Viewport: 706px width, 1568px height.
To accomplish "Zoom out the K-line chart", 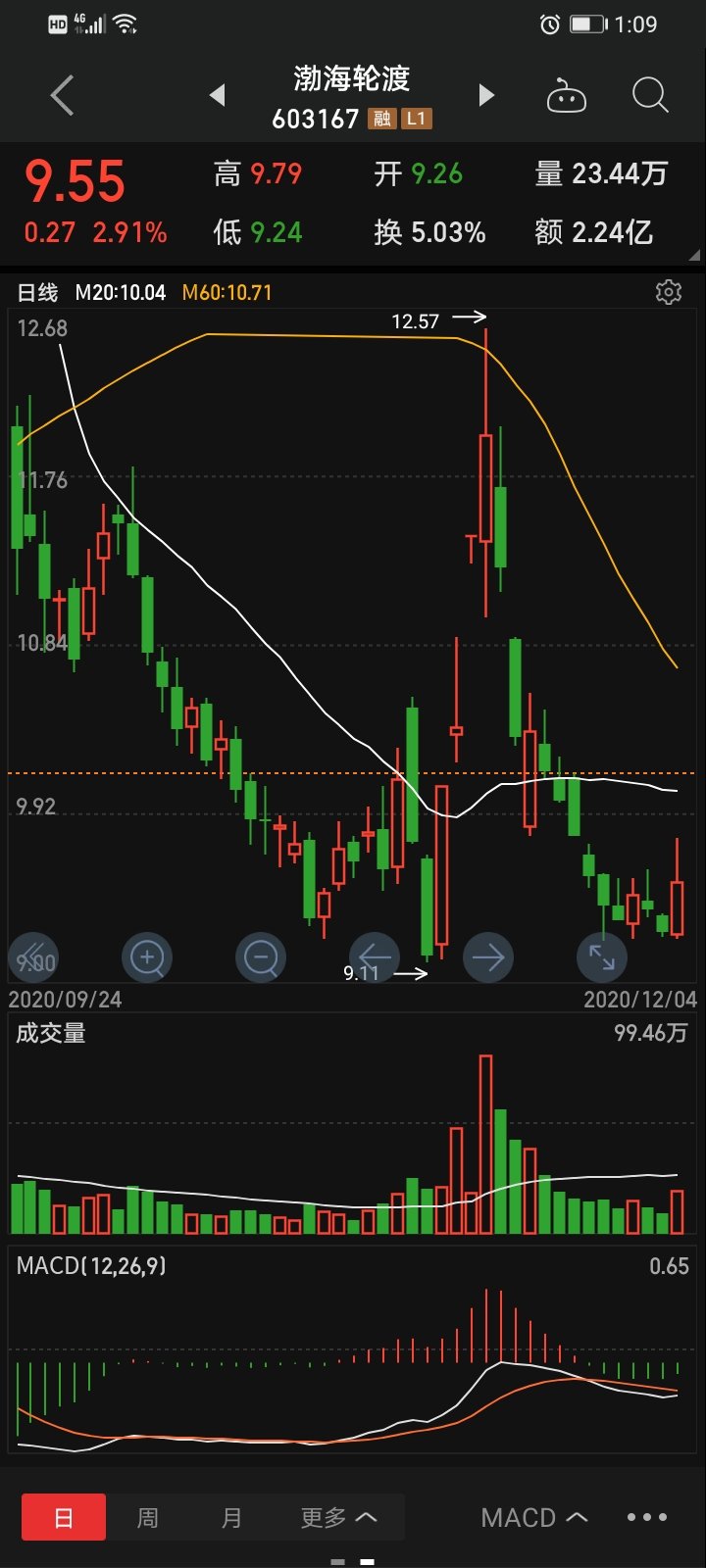I will coord(261,956).
